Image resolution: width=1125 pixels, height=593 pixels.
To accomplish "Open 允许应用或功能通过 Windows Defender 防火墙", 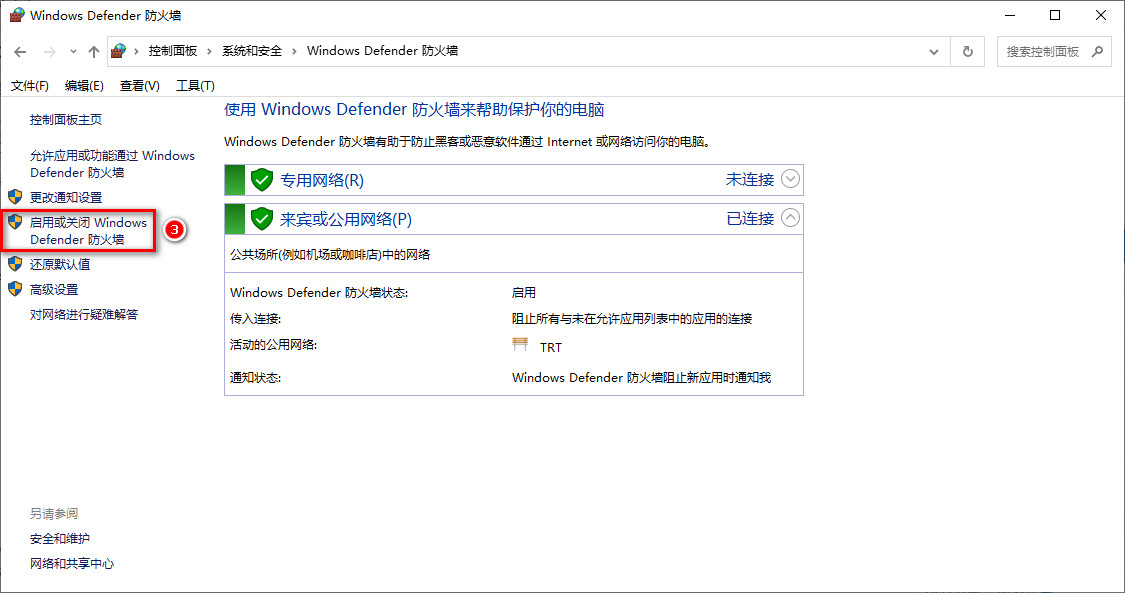I will tap(112, 164).
